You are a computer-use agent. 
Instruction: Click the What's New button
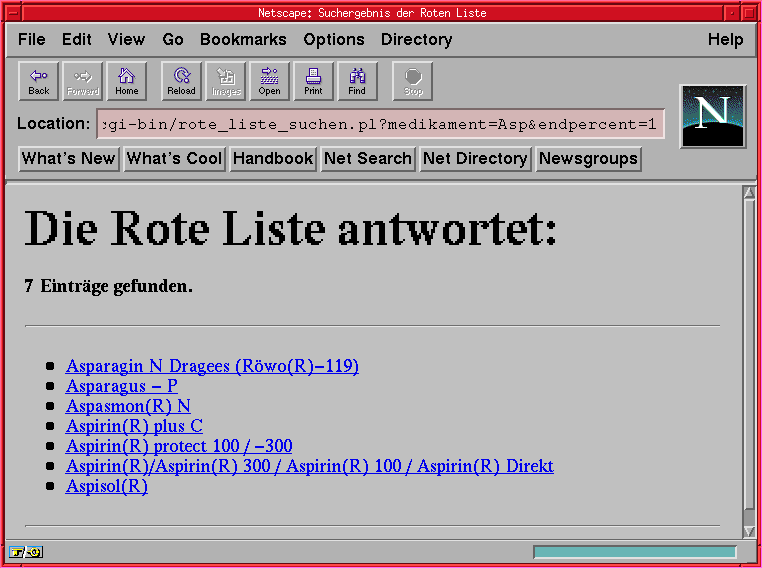[x=69, y=158]
